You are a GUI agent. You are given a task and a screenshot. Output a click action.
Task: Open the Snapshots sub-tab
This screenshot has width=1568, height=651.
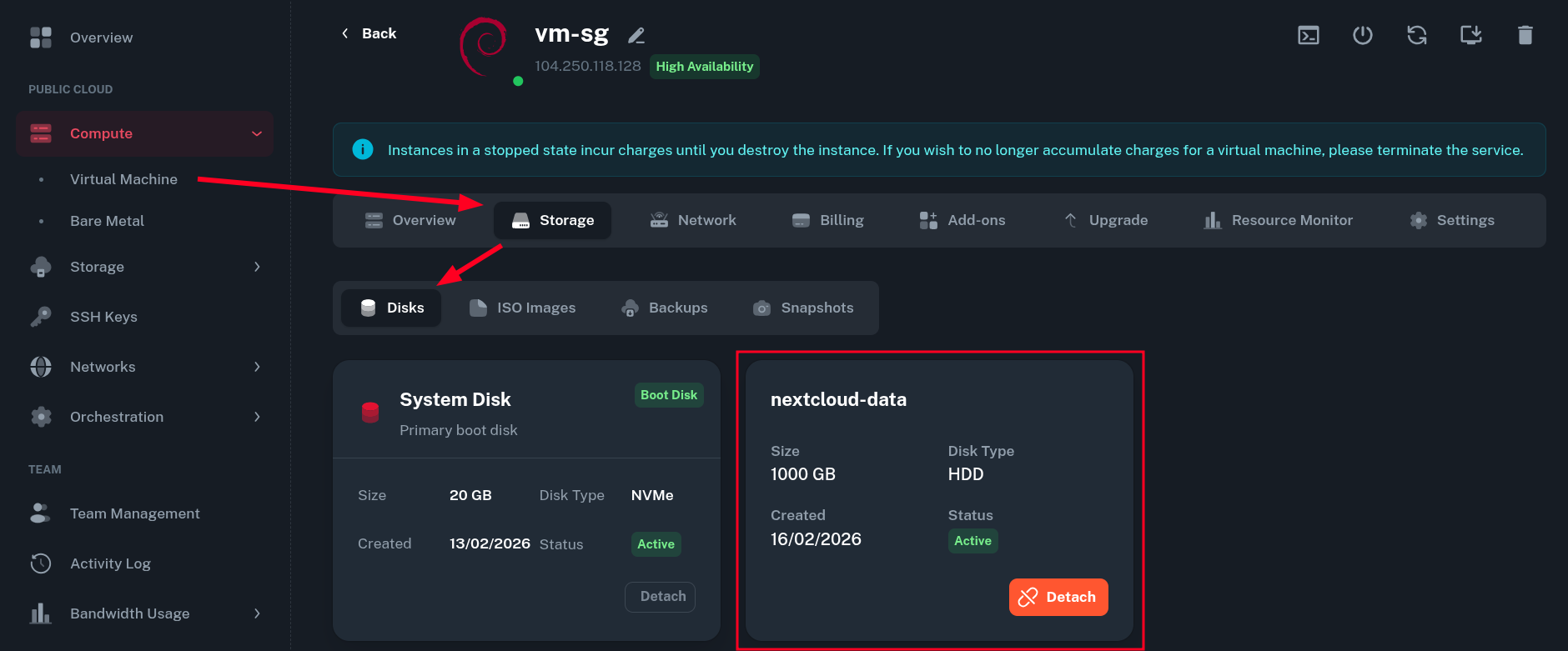point(803,308)
